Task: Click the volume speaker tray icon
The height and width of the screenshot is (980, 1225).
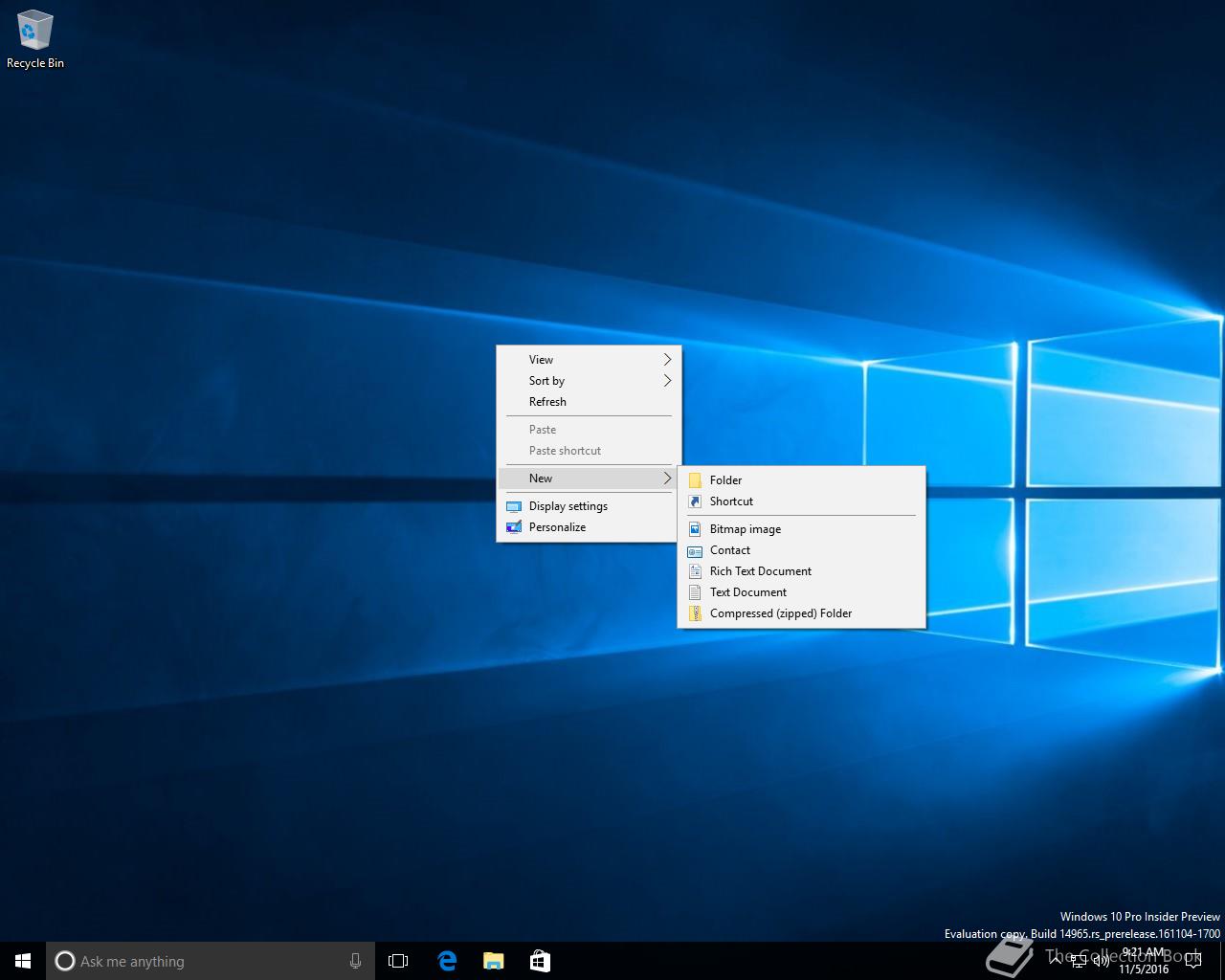Action: point(1102,961)
